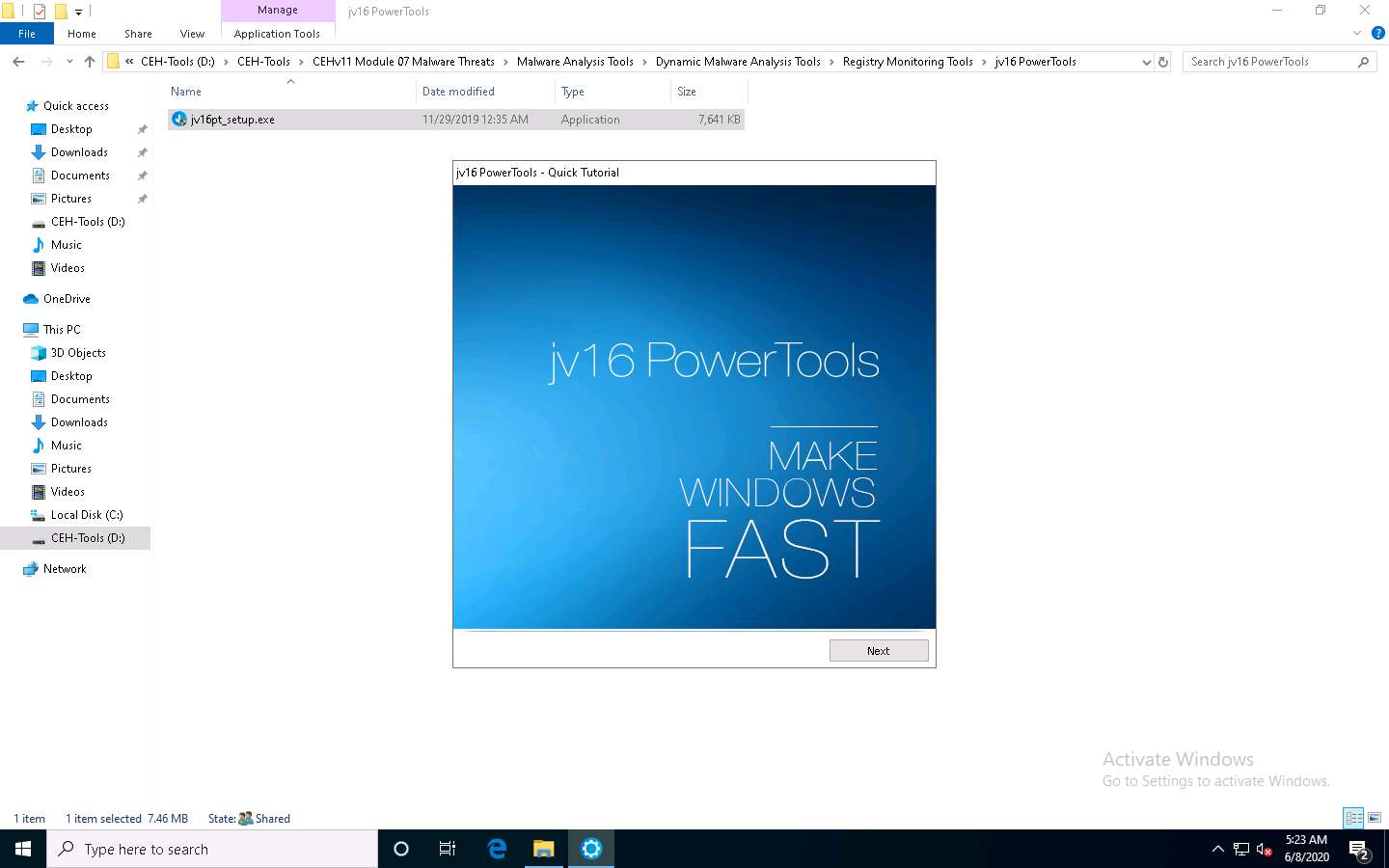
Task: Navigate to Registry Monitoring Tools breadcrumb
Action: click(x=908, y=62)
